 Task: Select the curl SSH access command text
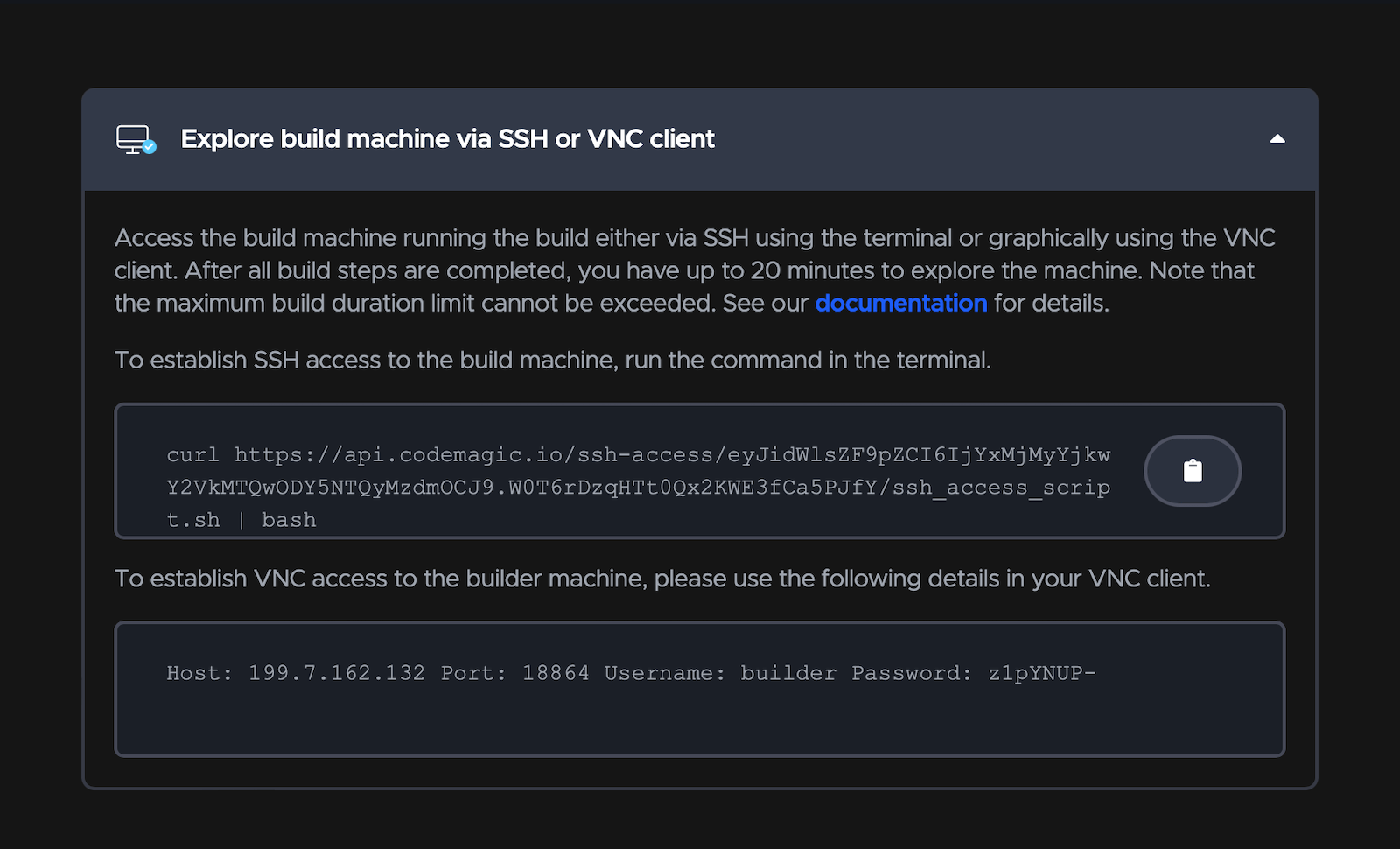[x=638, y=488]
